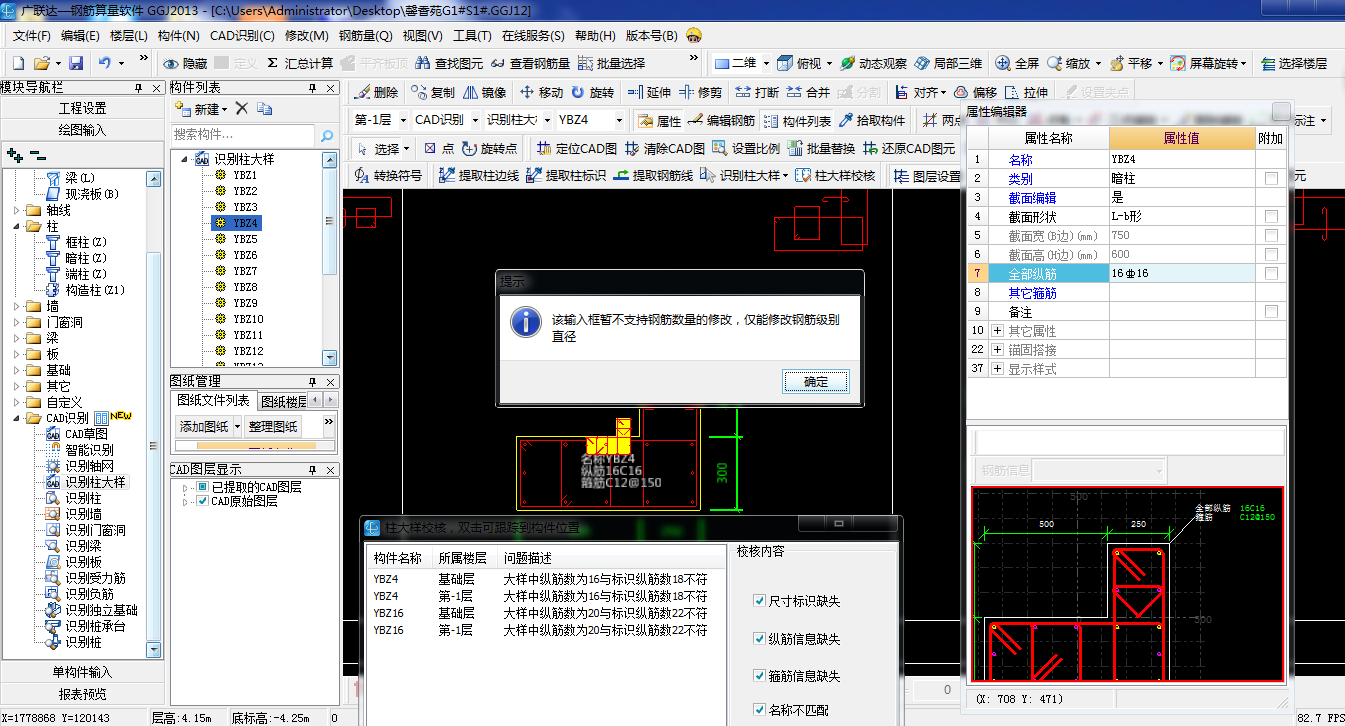Run 汇总计算 sum calculation
This screenshot has height=726, width=1345.
pos(301,63)
